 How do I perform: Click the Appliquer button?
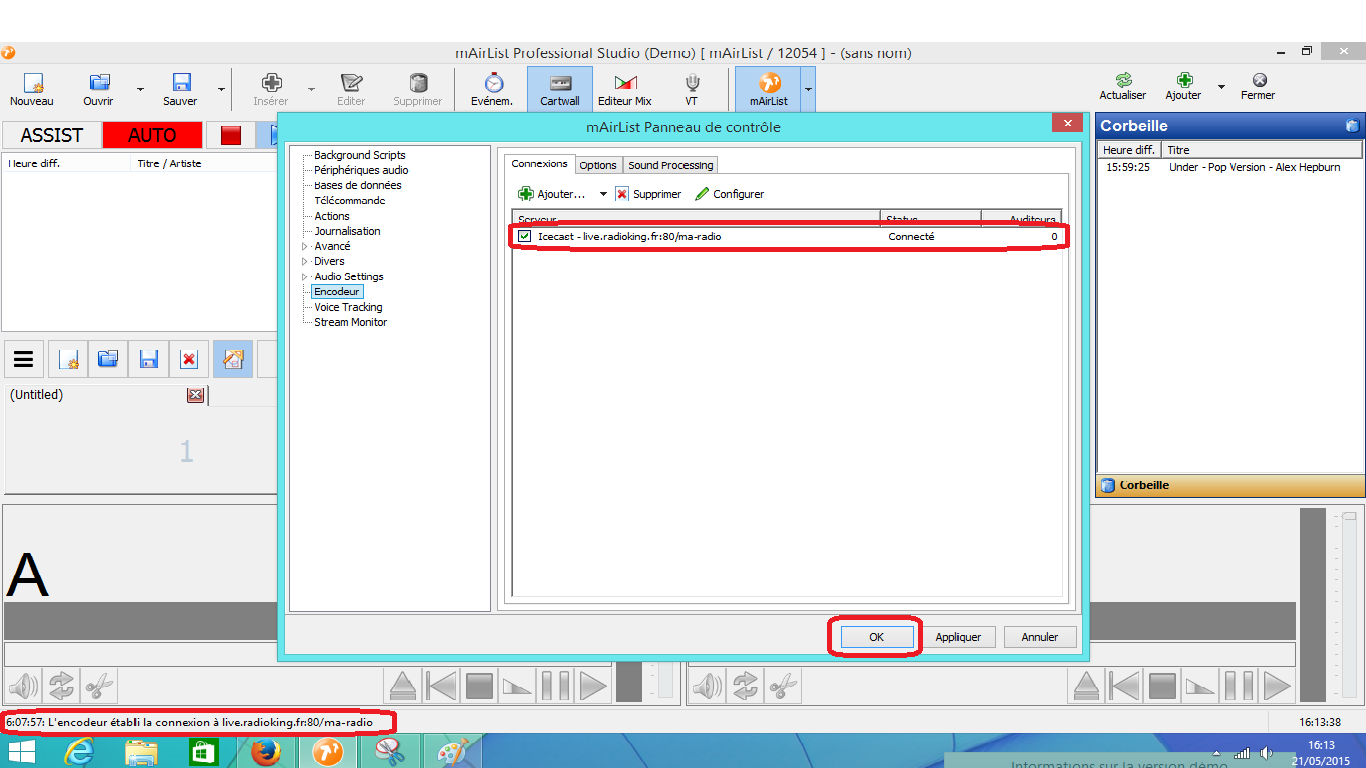958,637
